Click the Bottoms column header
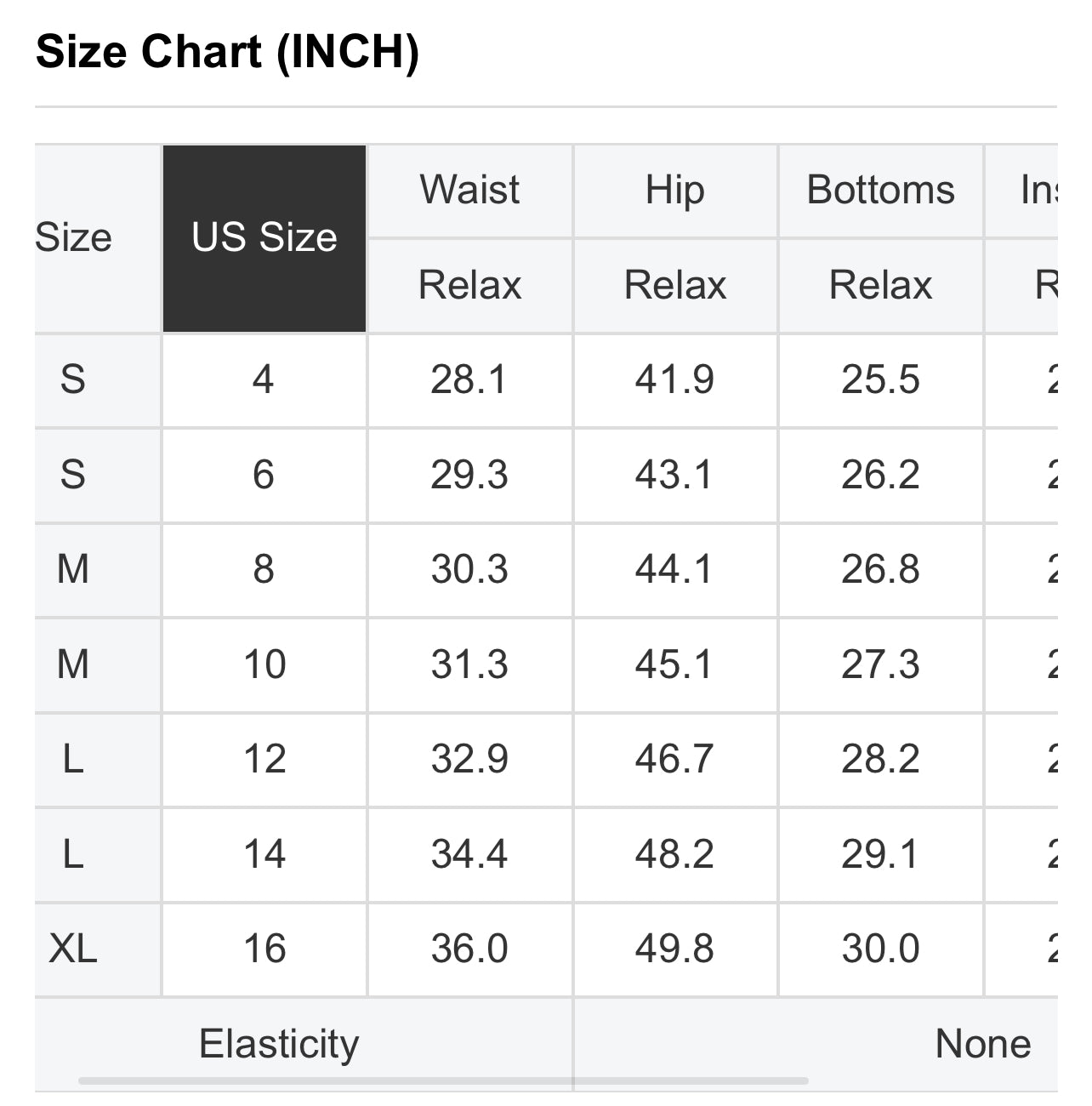1092x1106 pixels. pyautogui.click(x=880, y=190)
